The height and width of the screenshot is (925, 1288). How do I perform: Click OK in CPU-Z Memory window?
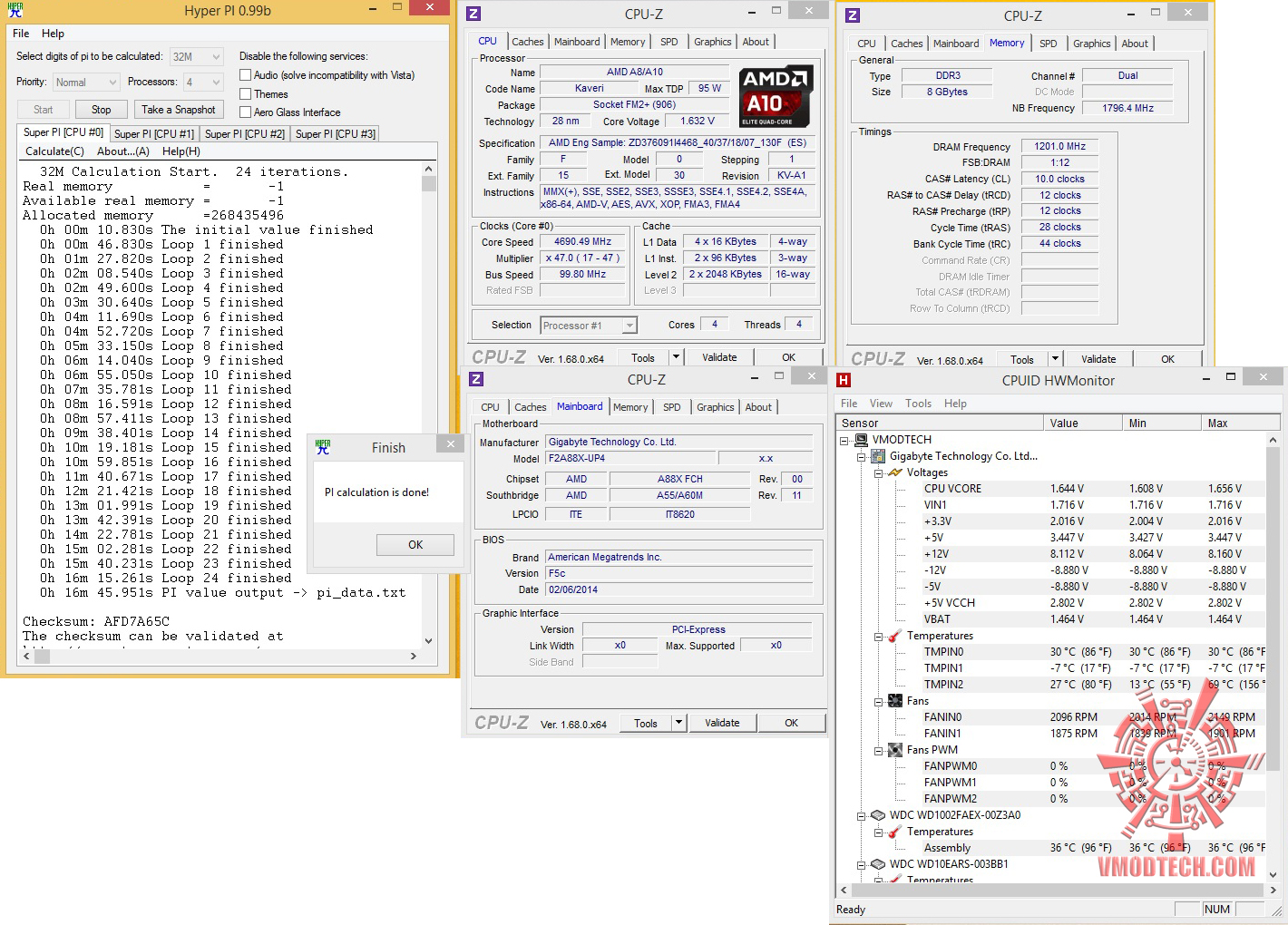pos(1167,359)
